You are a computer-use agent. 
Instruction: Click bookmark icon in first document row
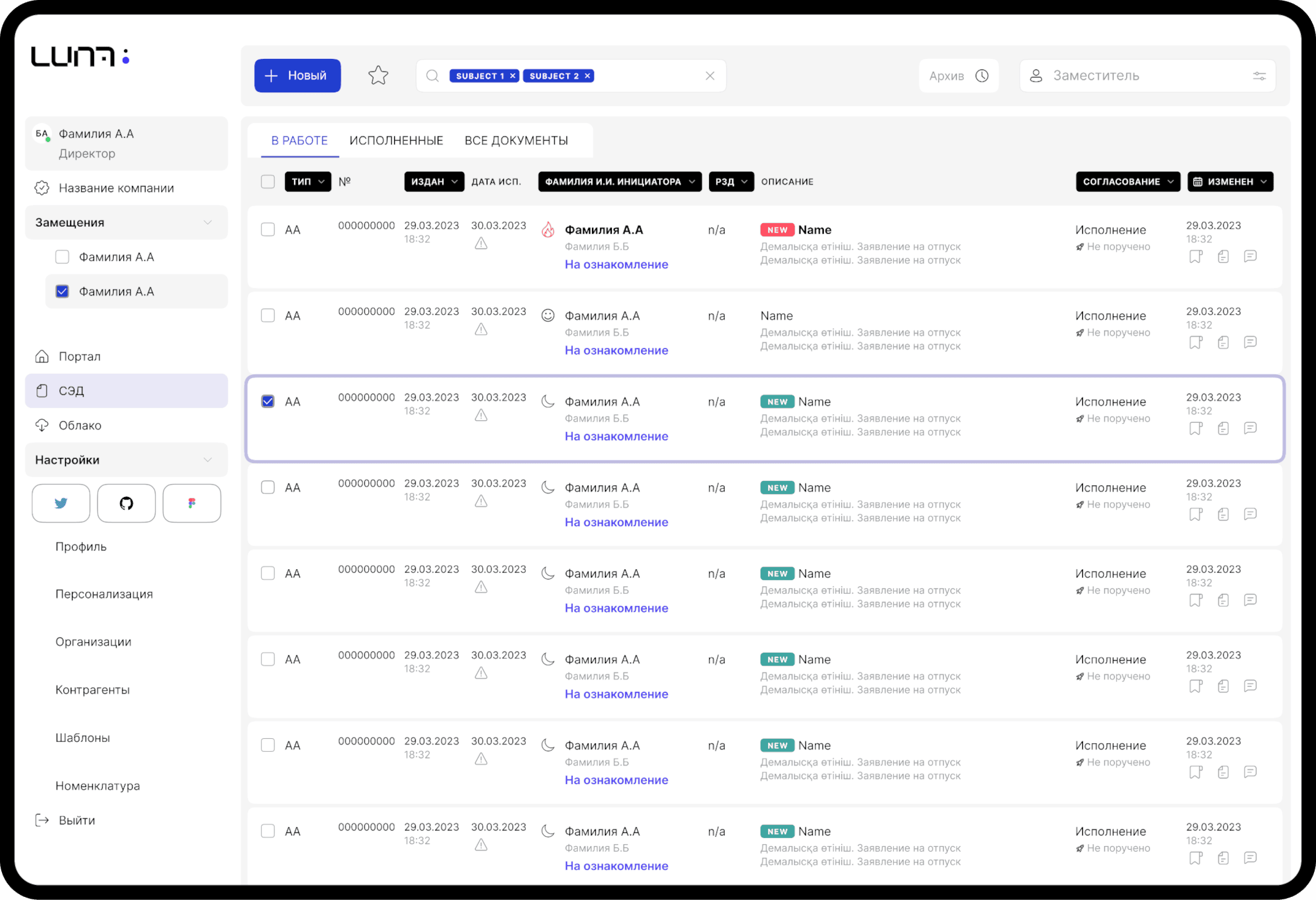pos(1195,257)
